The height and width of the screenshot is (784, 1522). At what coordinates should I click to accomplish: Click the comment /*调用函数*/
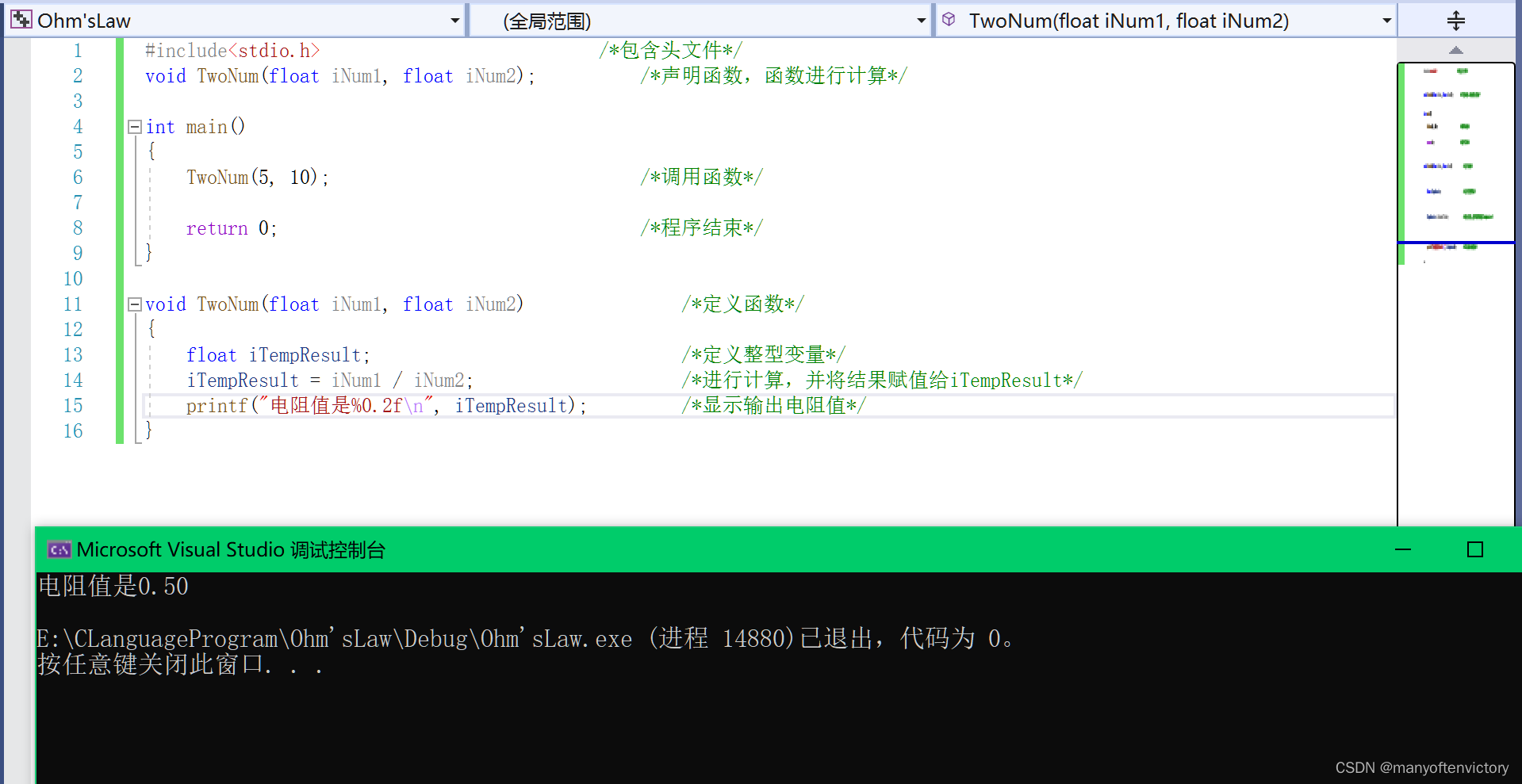tap(702, 177)
